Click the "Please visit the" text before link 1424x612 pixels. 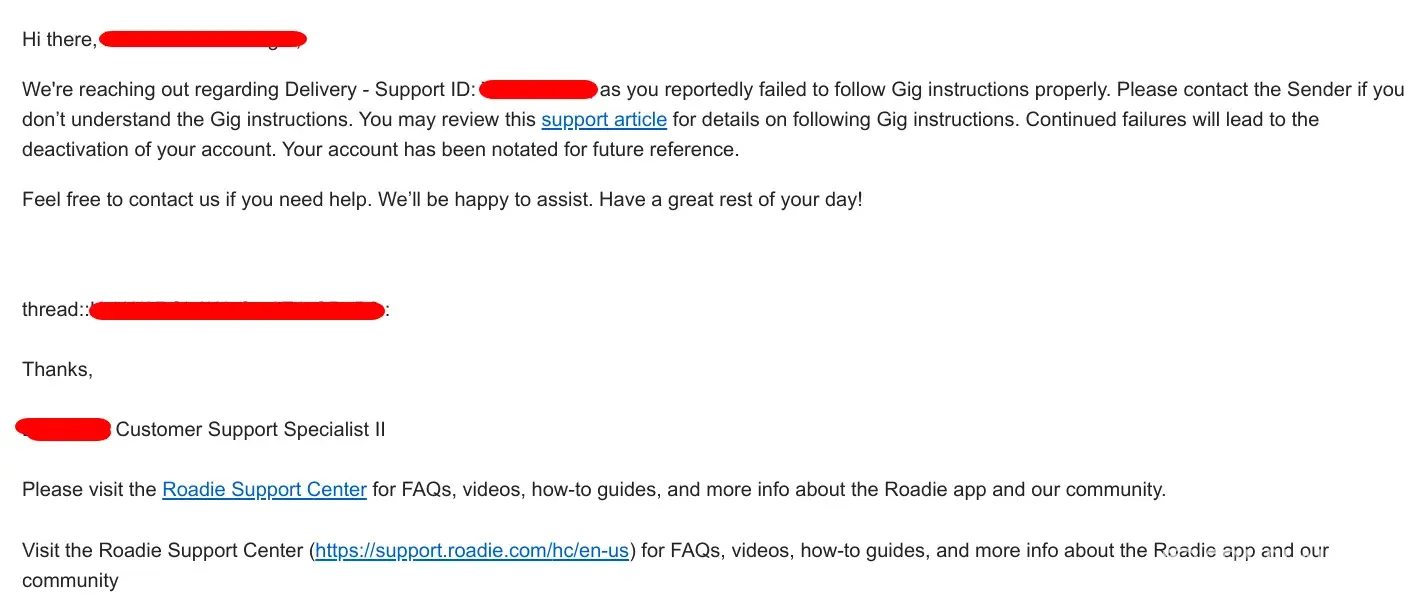(89, 490)
